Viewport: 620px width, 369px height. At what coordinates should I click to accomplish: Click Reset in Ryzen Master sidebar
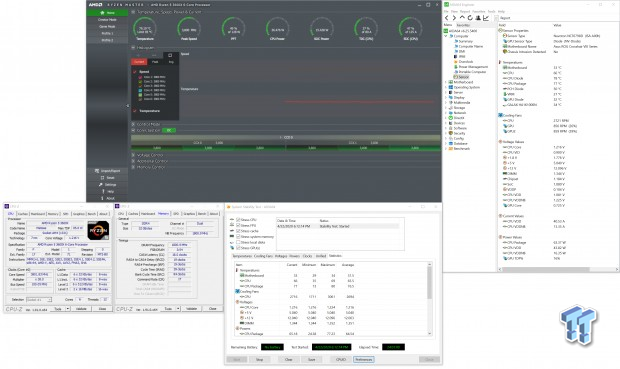(x=108, y=178)
